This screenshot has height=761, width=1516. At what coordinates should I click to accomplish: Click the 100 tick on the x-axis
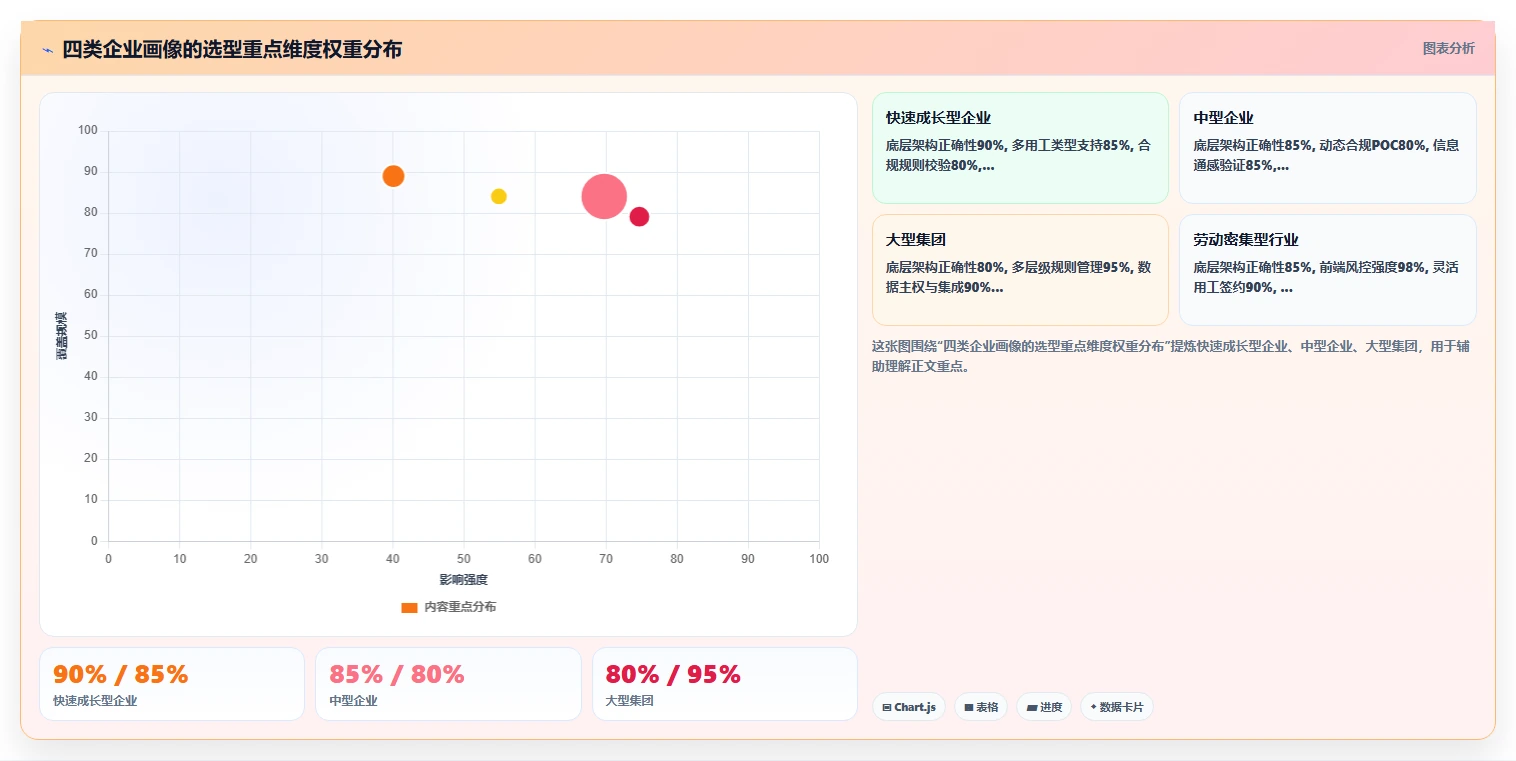(x=819, y=559)
